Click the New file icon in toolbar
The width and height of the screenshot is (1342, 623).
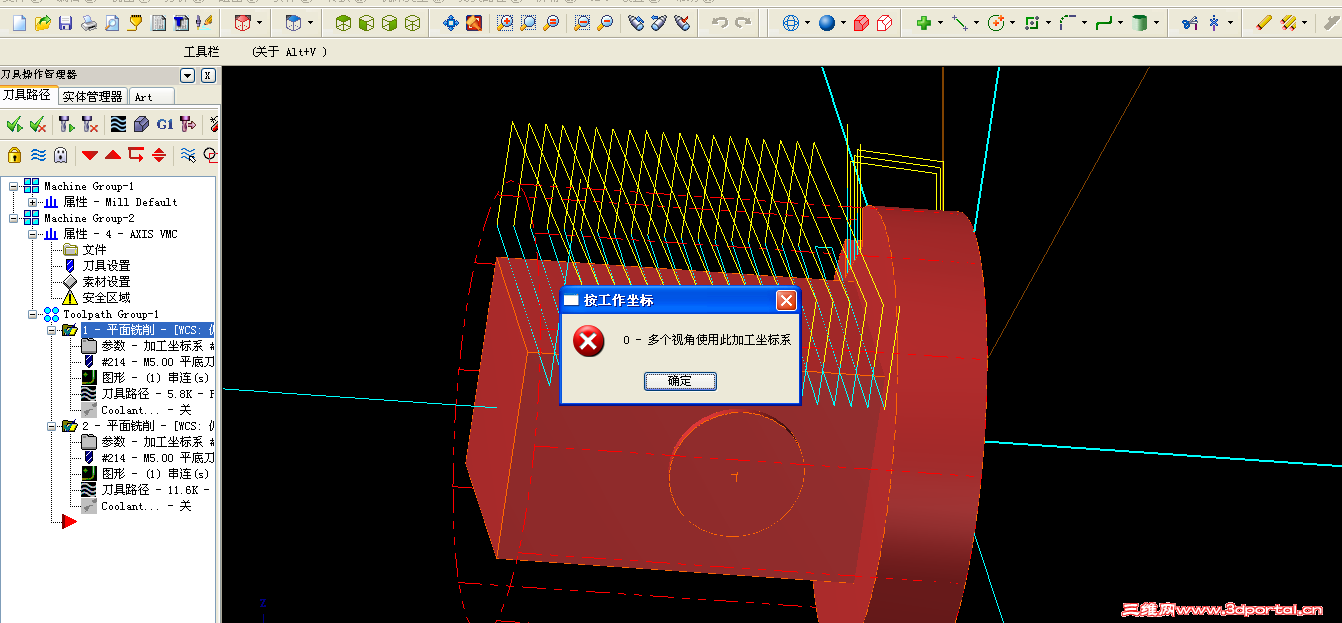point(19,22)
